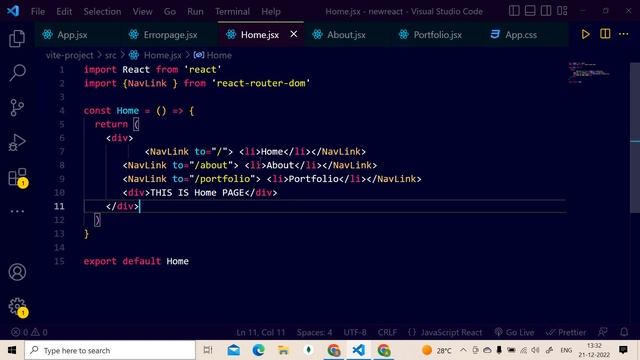Open the Run and Debug view
The height and width of the screenshot is (360, 640).
pos(17,142)
